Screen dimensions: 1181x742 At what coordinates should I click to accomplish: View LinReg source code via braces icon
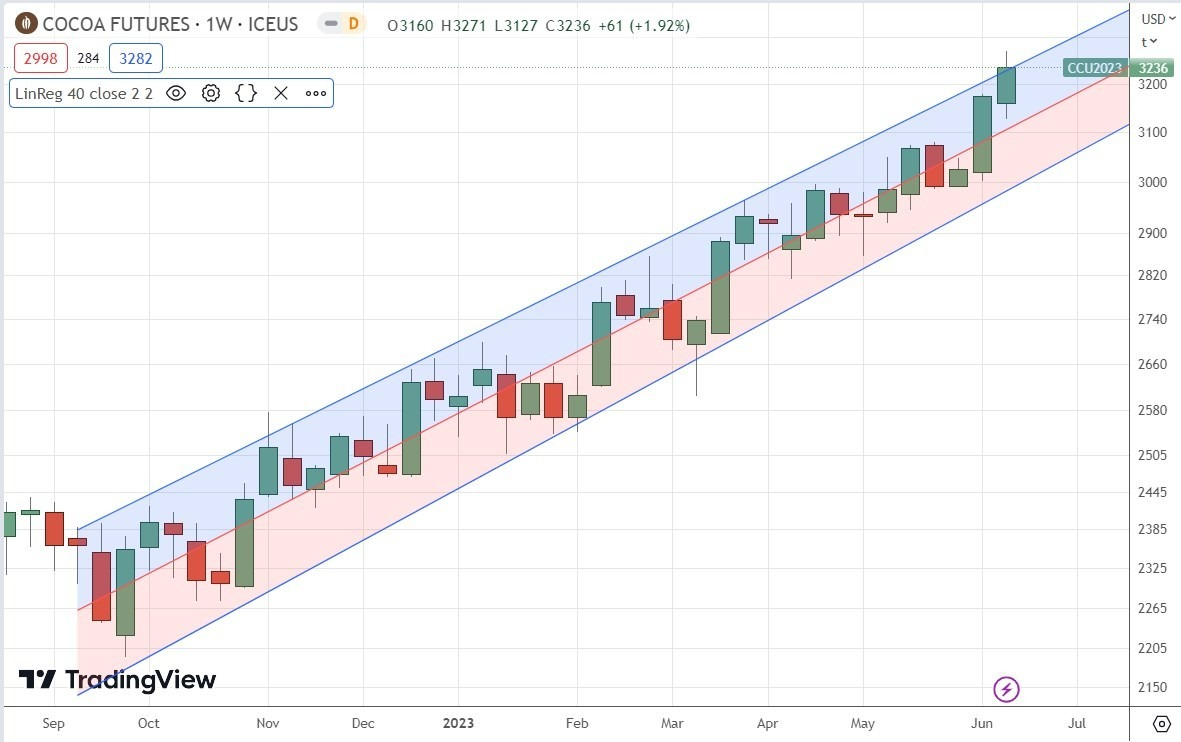(245, 93)
